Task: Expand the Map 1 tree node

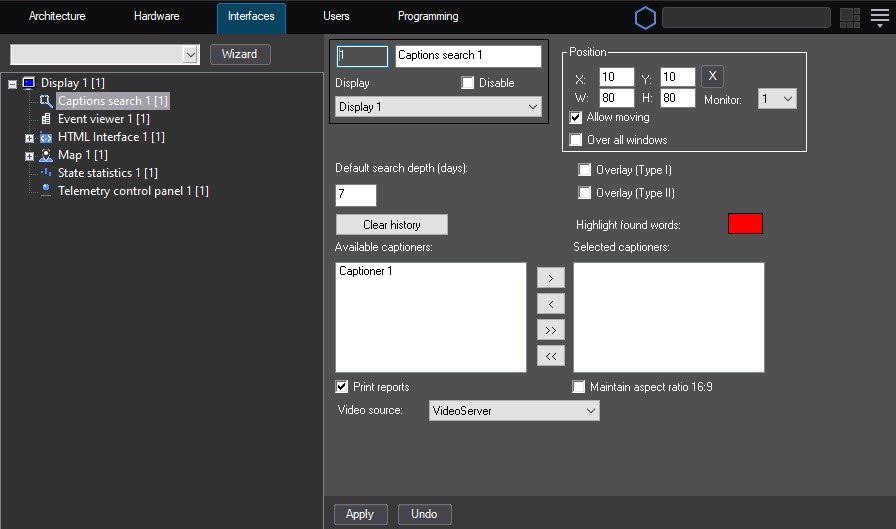Action: pyautogui.click(x=30, y=155)
